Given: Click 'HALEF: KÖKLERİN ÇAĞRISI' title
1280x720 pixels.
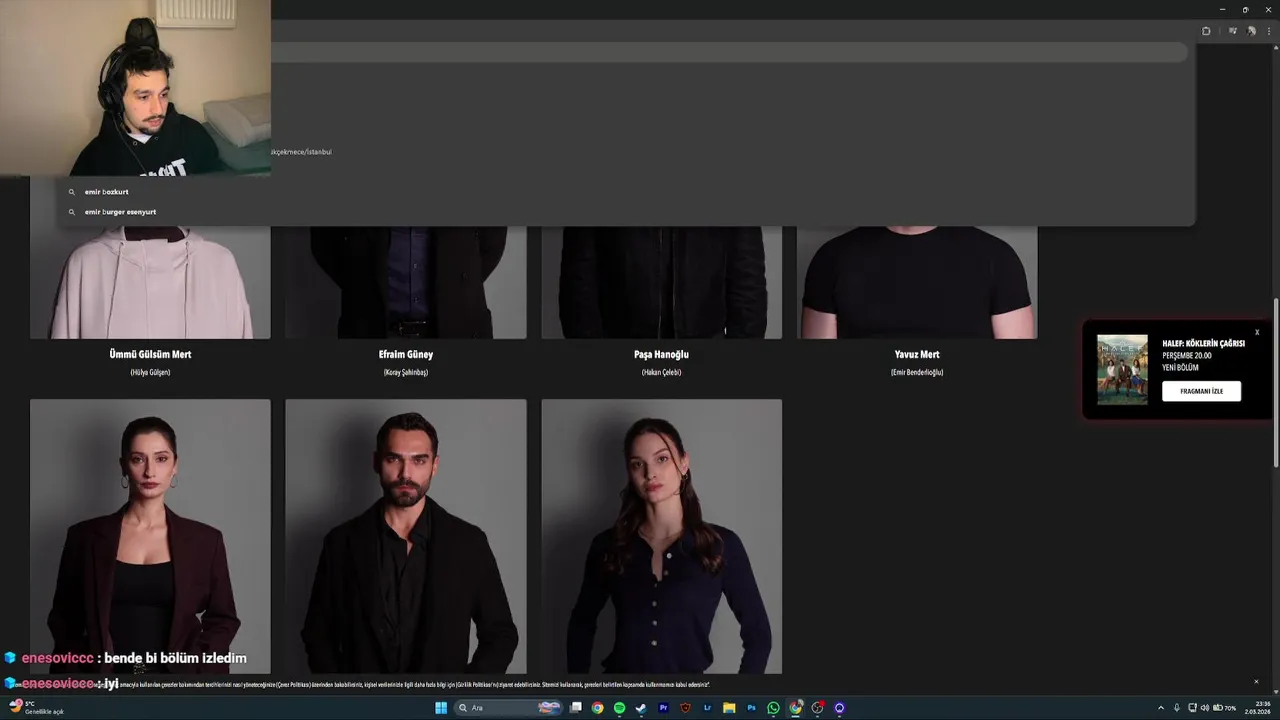Looking at the screenshot, I should 1203,343.
